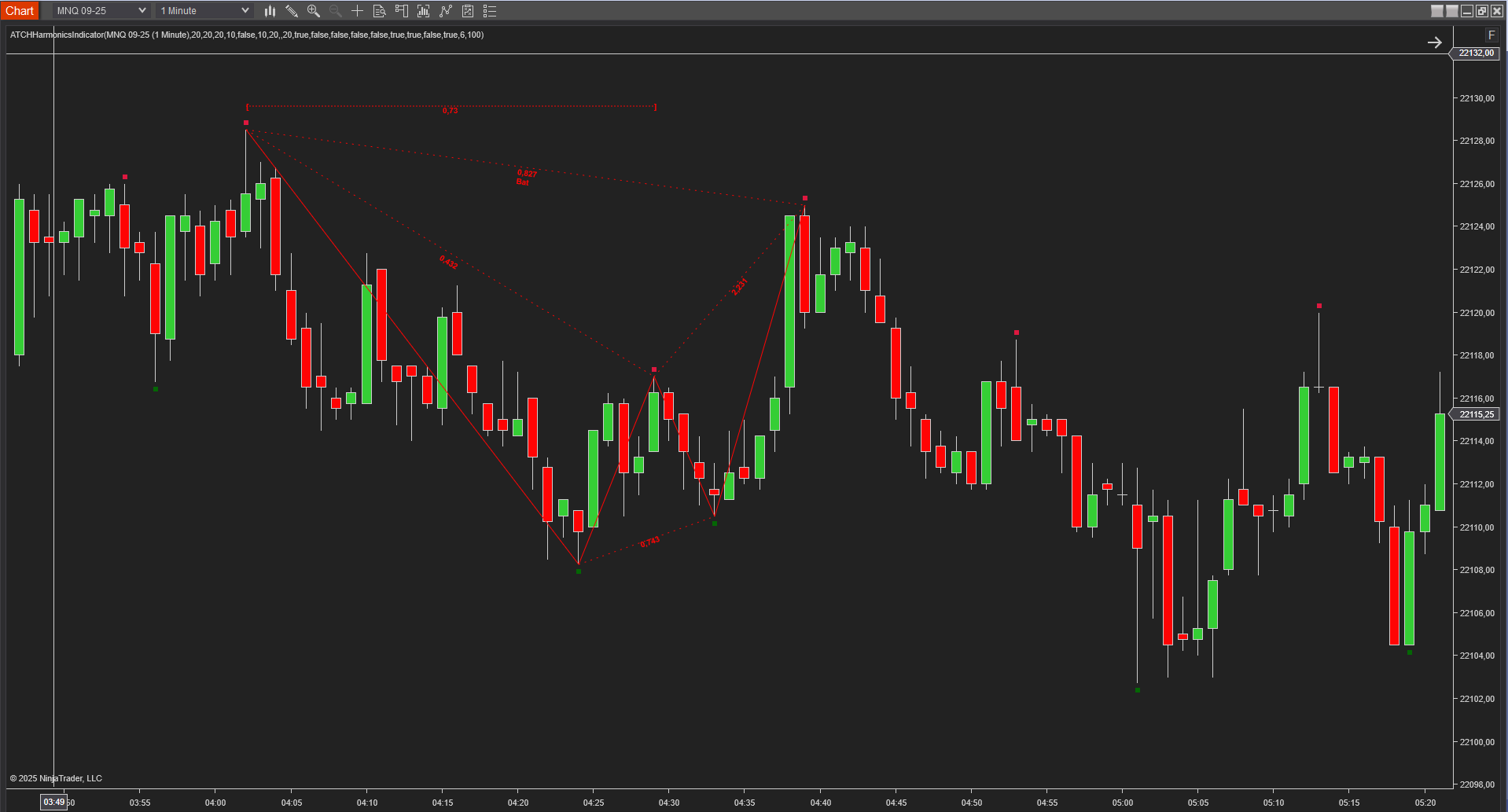Click the zoom in magnifier icon

point(314,11)
